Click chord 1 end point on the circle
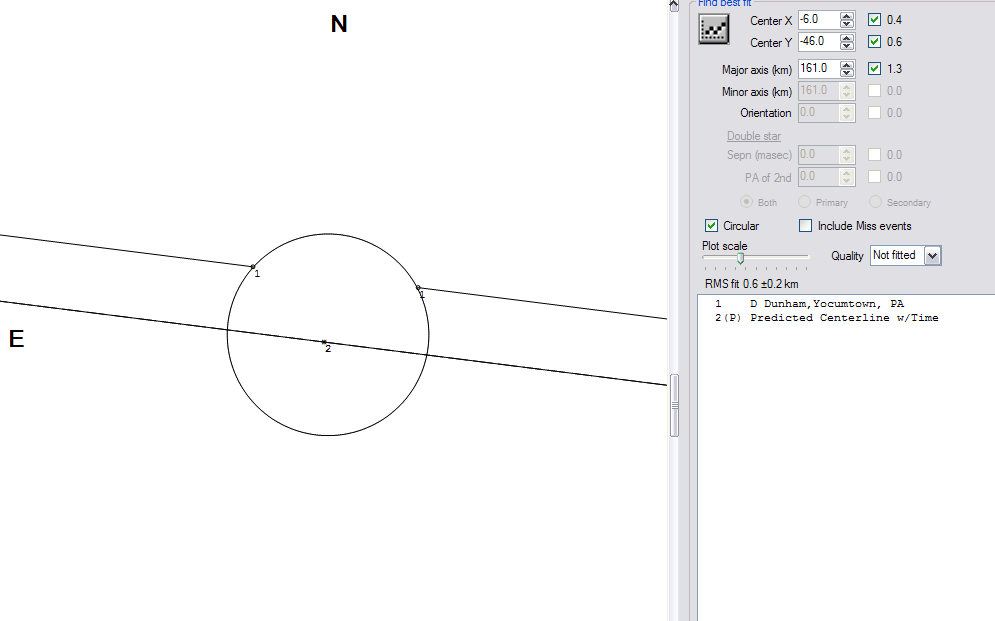Image resolution: width=995 pixels, height=621 pixels. (418, 288)
